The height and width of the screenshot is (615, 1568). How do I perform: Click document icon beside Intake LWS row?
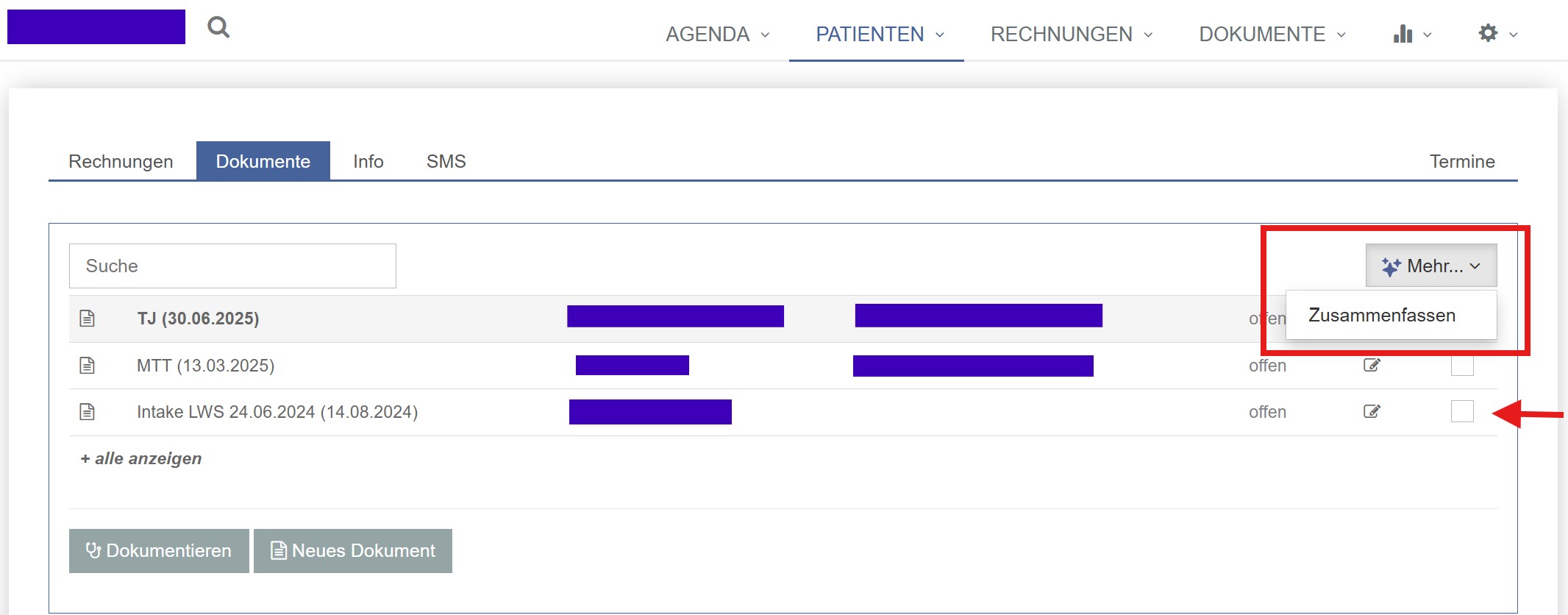(88, 412)
